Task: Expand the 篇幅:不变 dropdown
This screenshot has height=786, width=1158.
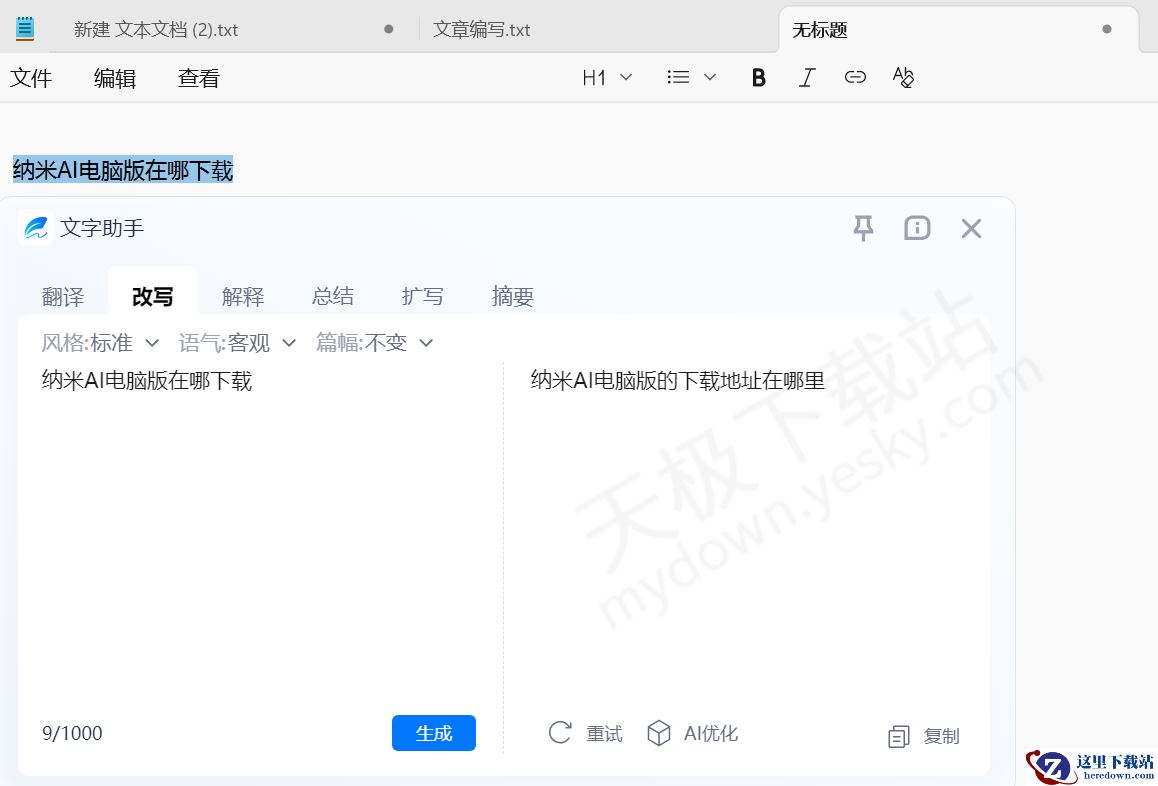Action: click(x=374, y=343)
